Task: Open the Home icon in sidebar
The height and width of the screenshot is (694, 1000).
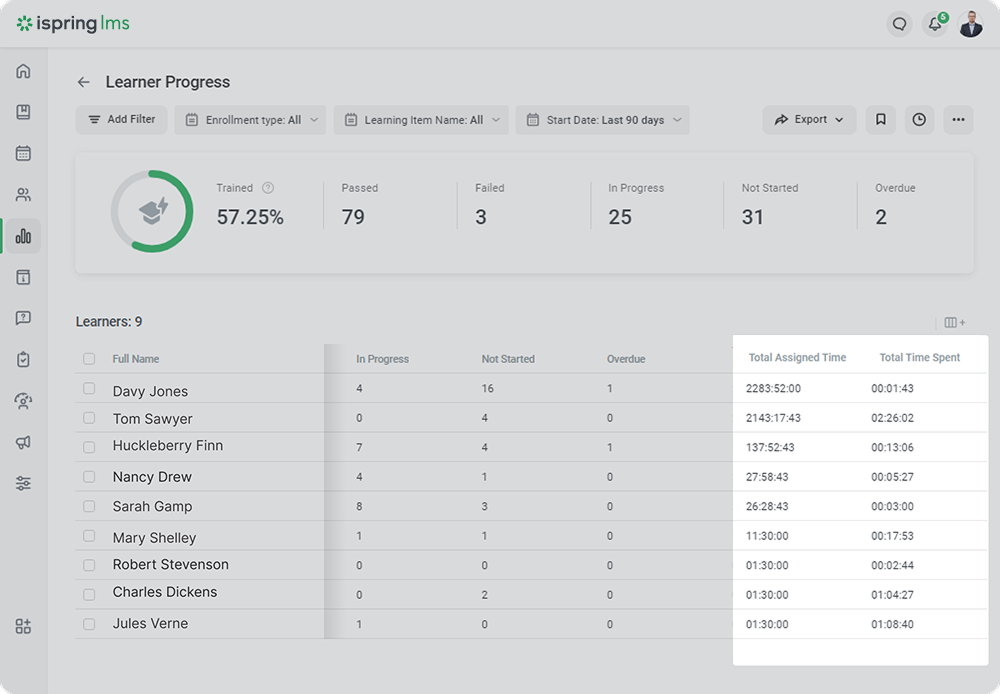Action: click(23, 71)
